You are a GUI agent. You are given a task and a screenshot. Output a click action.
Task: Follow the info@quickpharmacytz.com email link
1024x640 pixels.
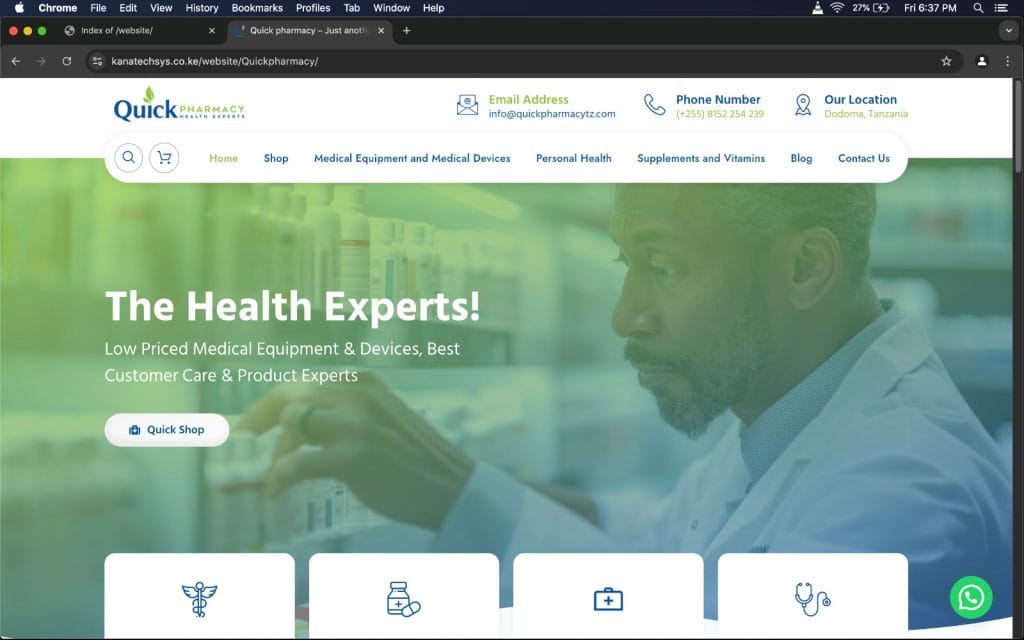point(551,113)
